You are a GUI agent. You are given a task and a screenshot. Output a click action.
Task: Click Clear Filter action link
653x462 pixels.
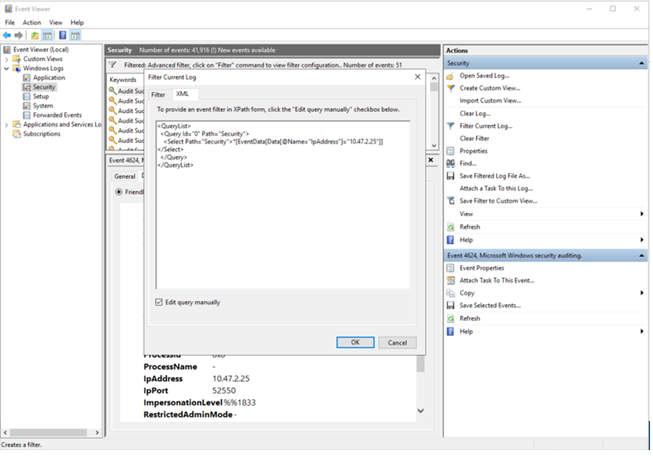point(474,138)
